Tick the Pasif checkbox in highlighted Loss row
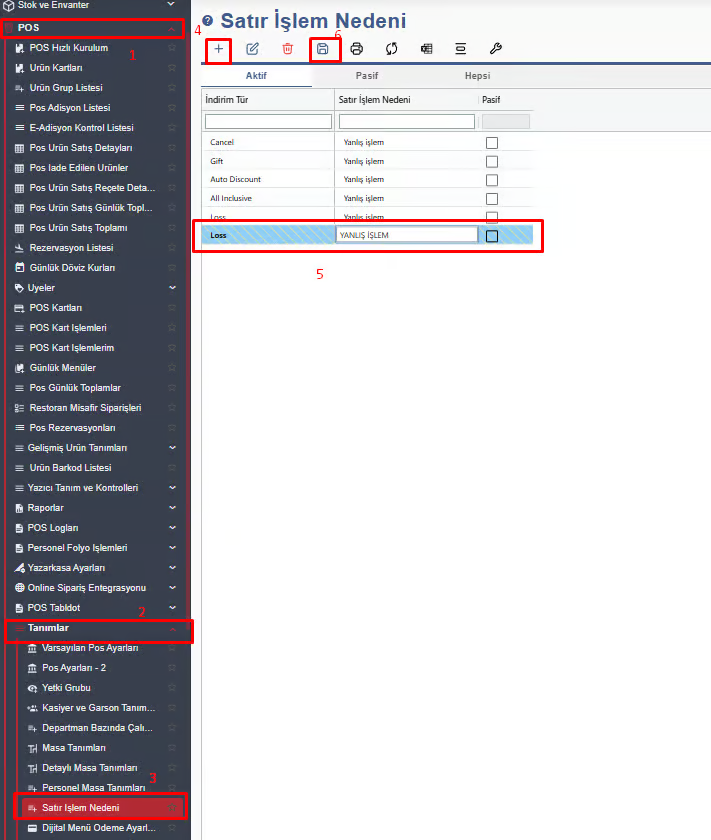Screen dimensions: 711x840 (491, 236)
